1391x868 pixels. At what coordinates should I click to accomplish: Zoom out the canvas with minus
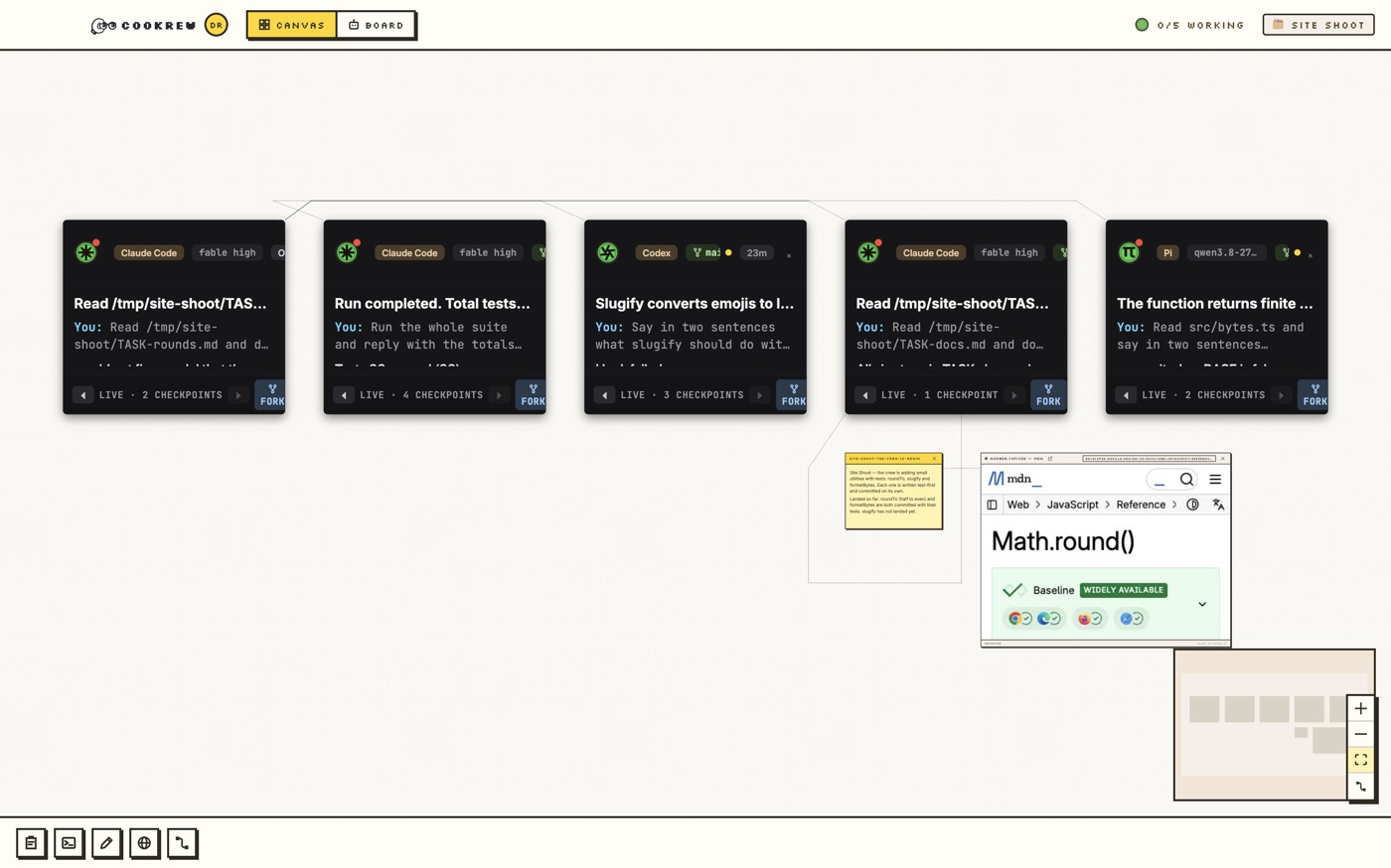pyautogui.click(x=1361, y=734)
